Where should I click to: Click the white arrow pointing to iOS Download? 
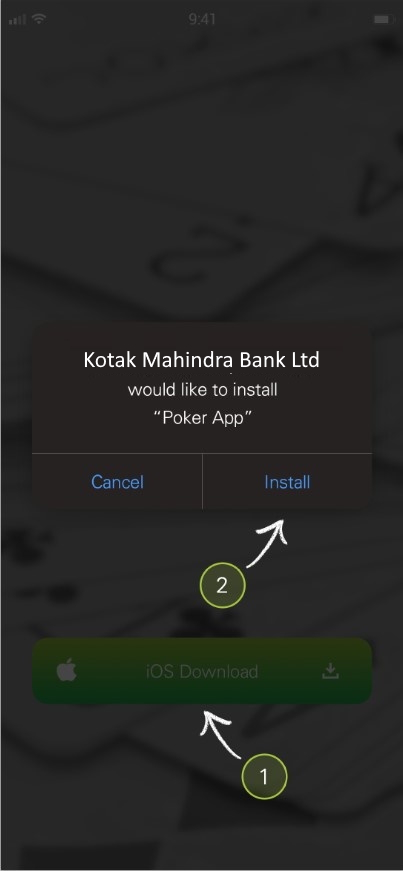click(x=221, y=734)
